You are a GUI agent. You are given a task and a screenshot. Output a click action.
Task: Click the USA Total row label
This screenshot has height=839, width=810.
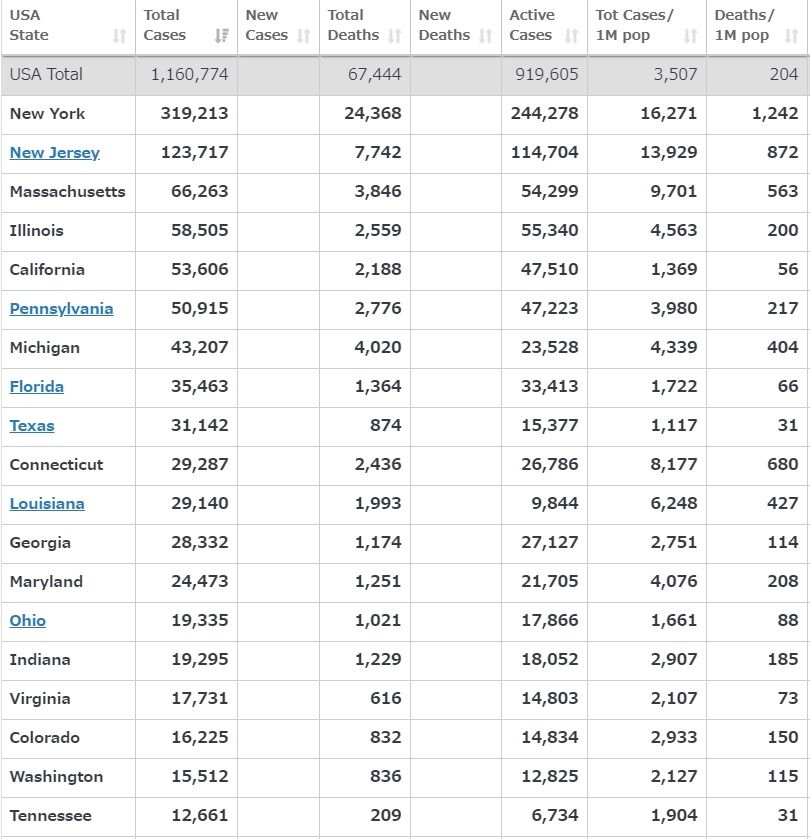point(46,75)
